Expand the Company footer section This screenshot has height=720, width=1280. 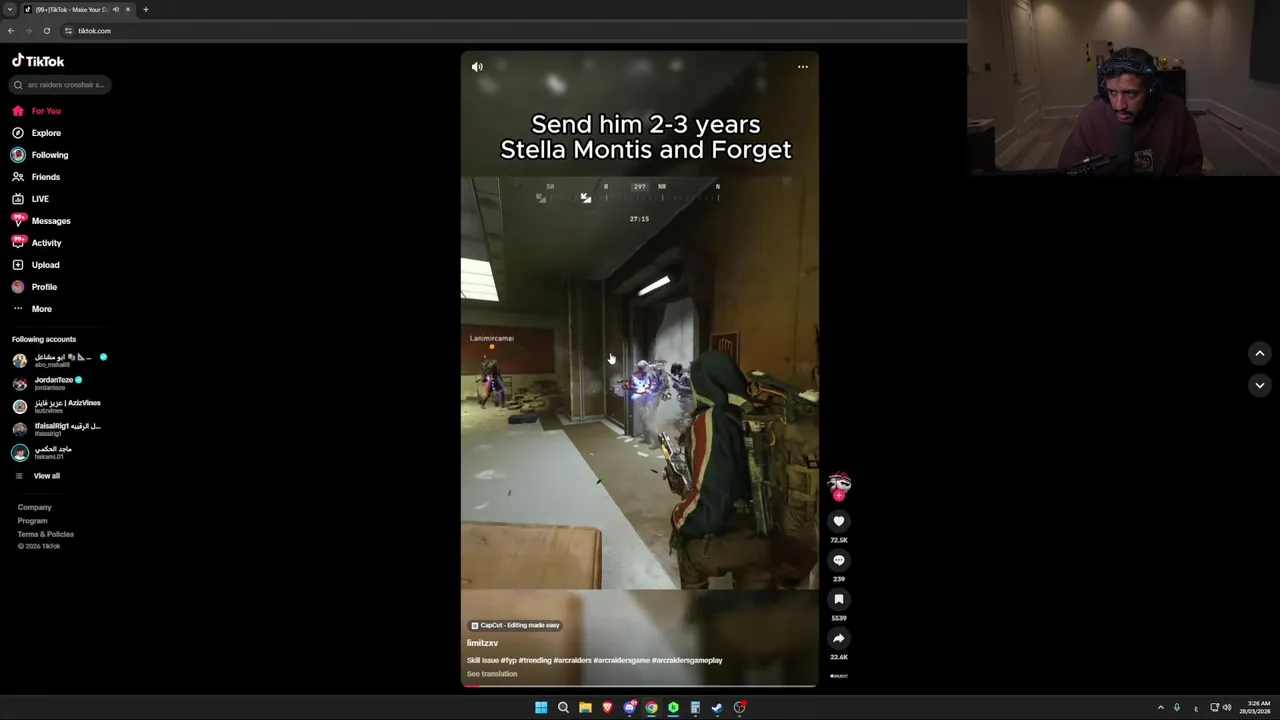click(34, 507)
